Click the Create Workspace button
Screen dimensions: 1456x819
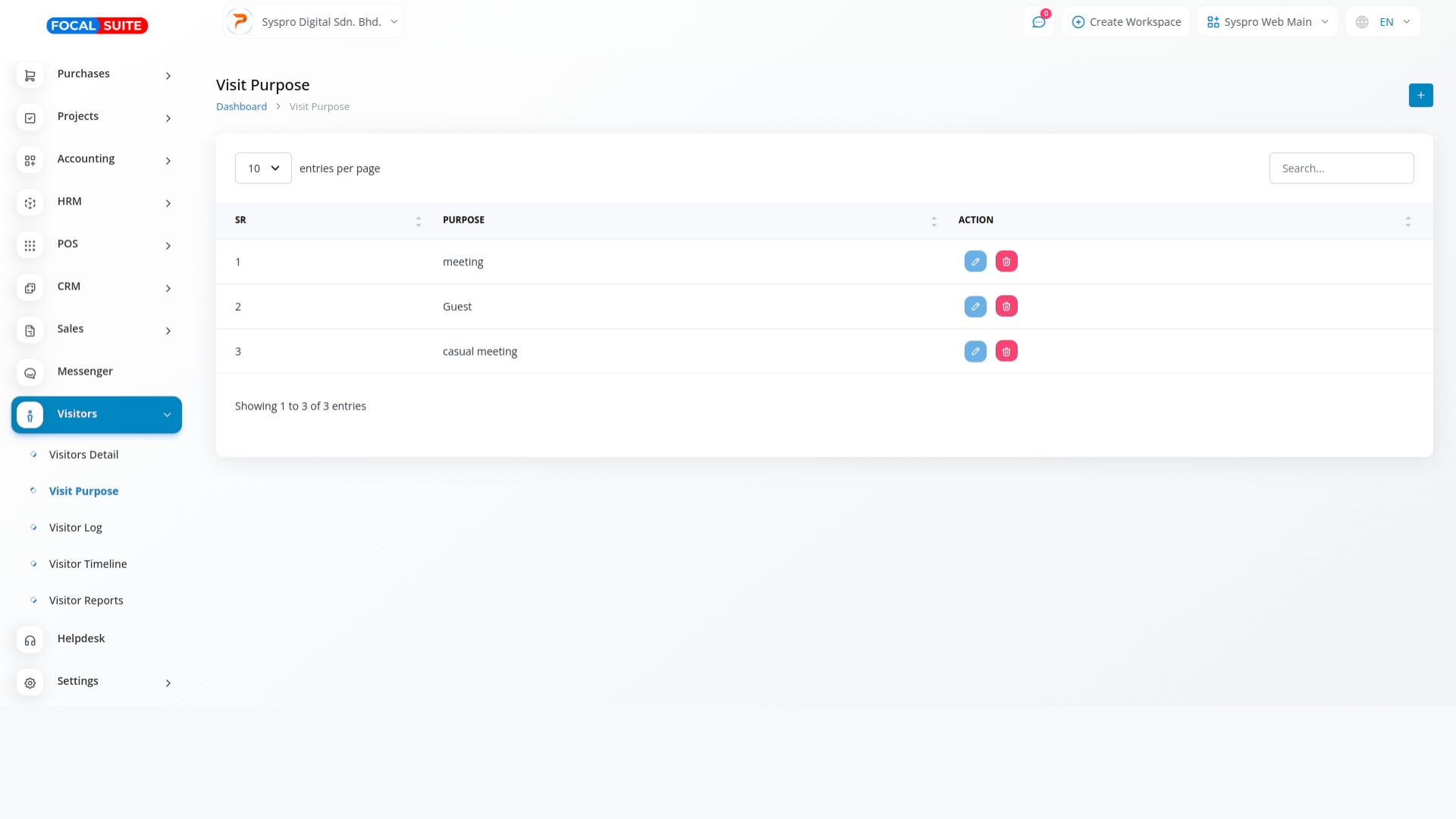coord(1126,22)
